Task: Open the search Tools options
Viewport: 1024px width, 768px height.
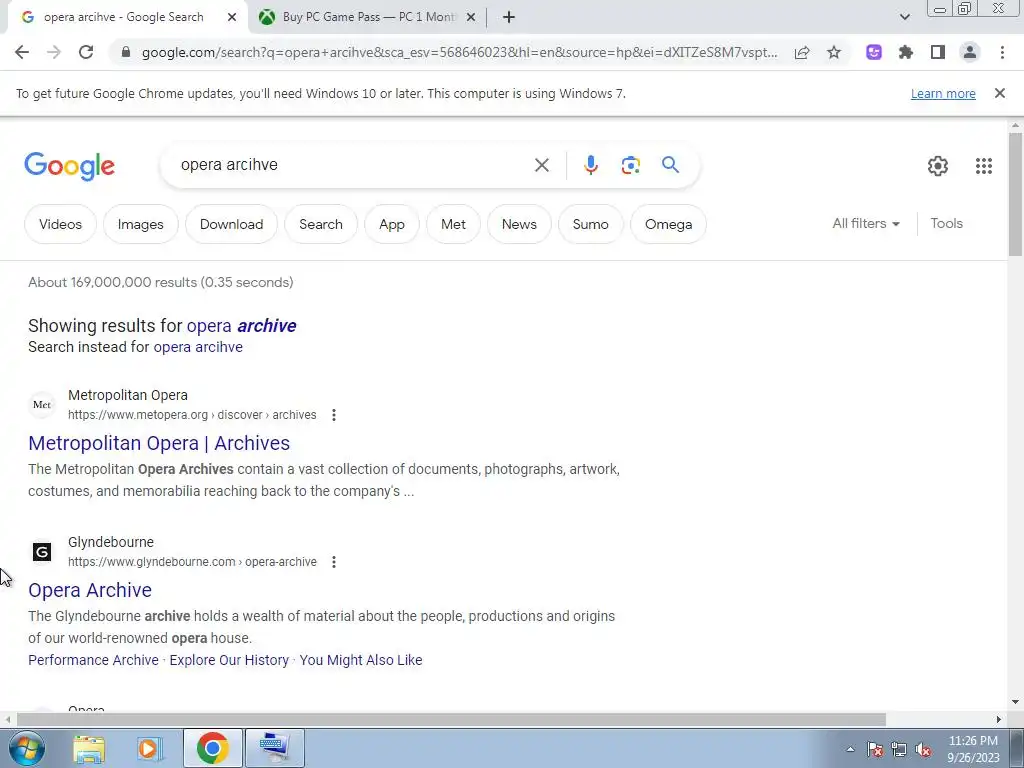Action: point(946,223)
